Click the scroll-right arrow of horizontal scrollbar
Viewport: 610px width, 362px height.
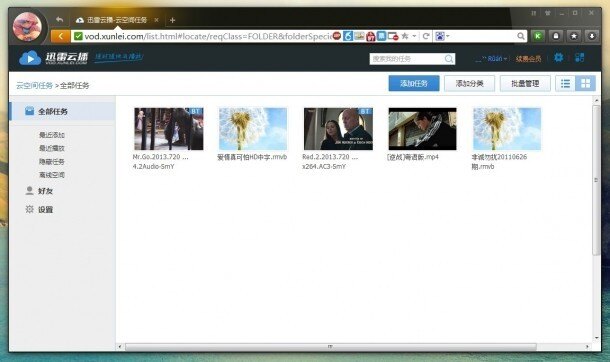[x=587, y=346]
